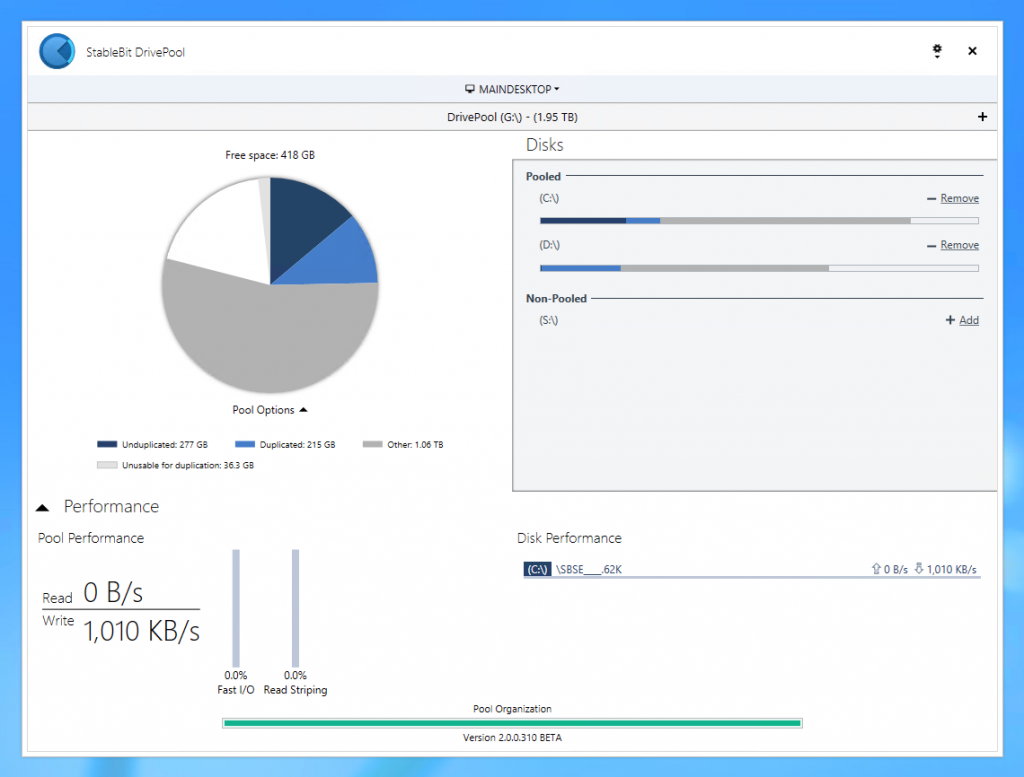The width and height of the screenshot is (1024, 777).
Task: Select the (C:\) badge in Disk Performance
Action: [x=537, y=569]
